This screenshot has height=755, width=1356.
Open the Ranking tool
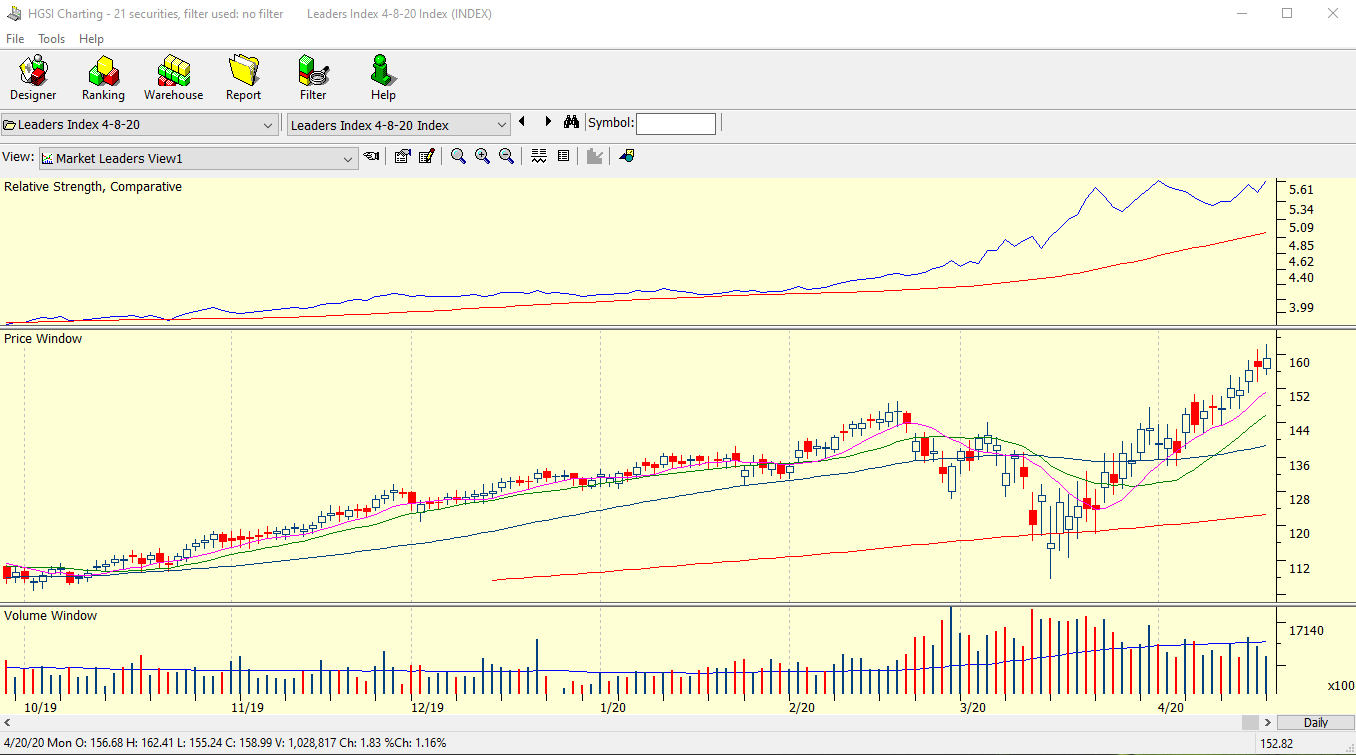point(103,78)
